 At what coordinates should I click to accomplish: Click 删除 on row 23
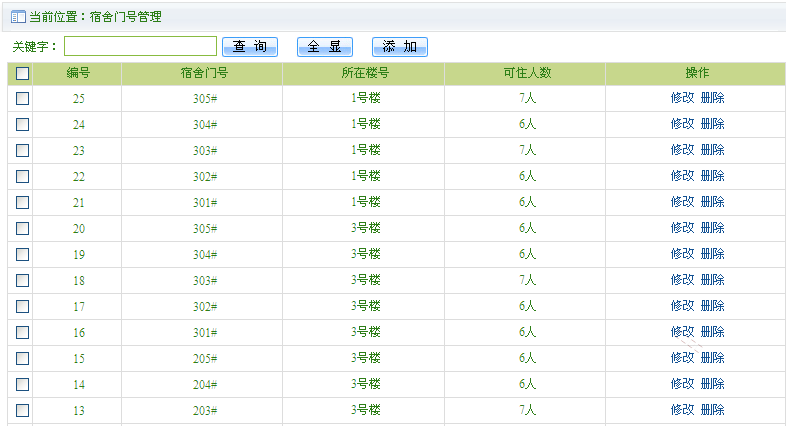(x=712, y=150)
